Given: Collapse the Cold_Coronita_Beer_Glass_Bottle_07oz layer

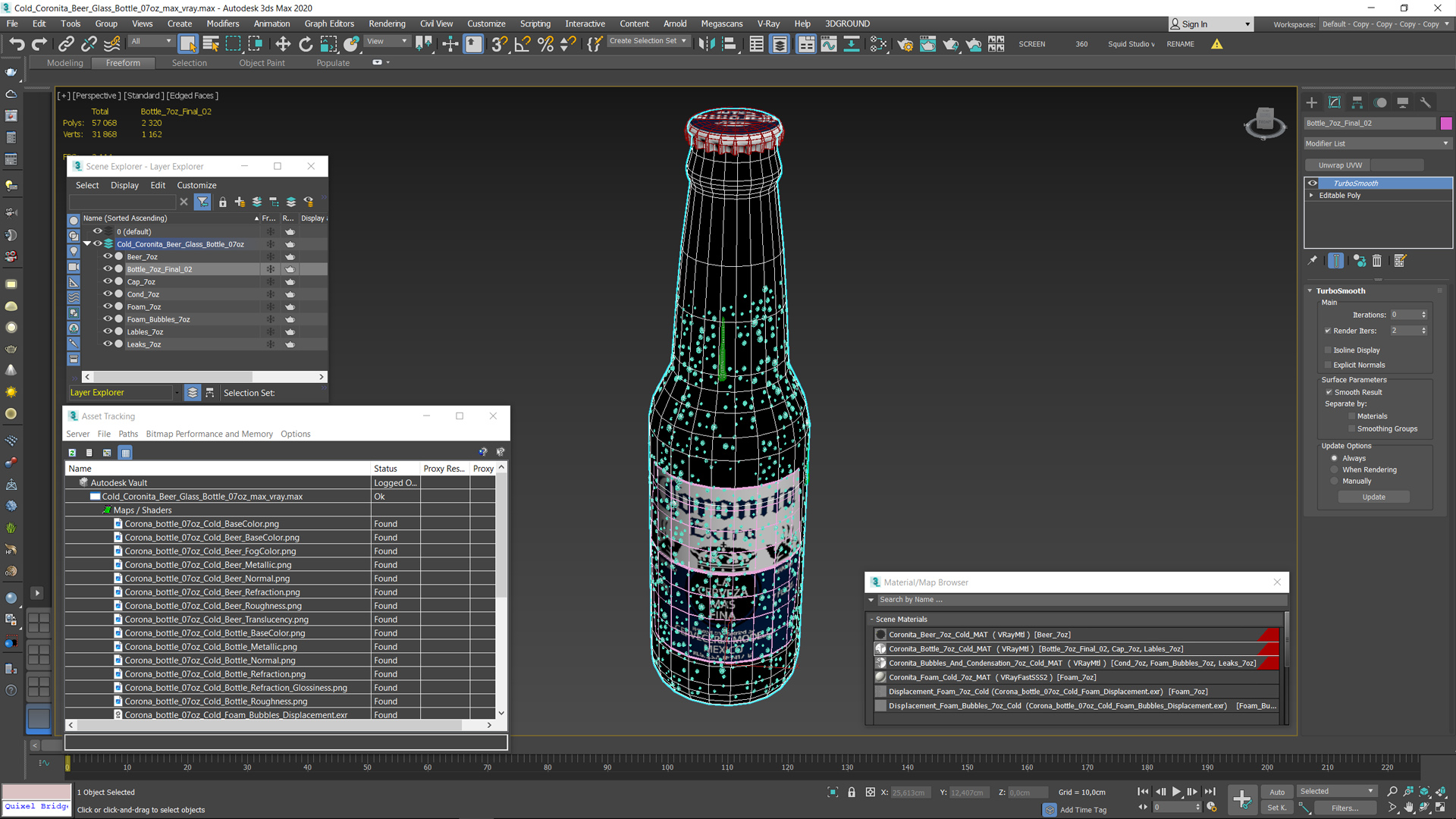Looking at the screenshot, I should coord(87,243).
